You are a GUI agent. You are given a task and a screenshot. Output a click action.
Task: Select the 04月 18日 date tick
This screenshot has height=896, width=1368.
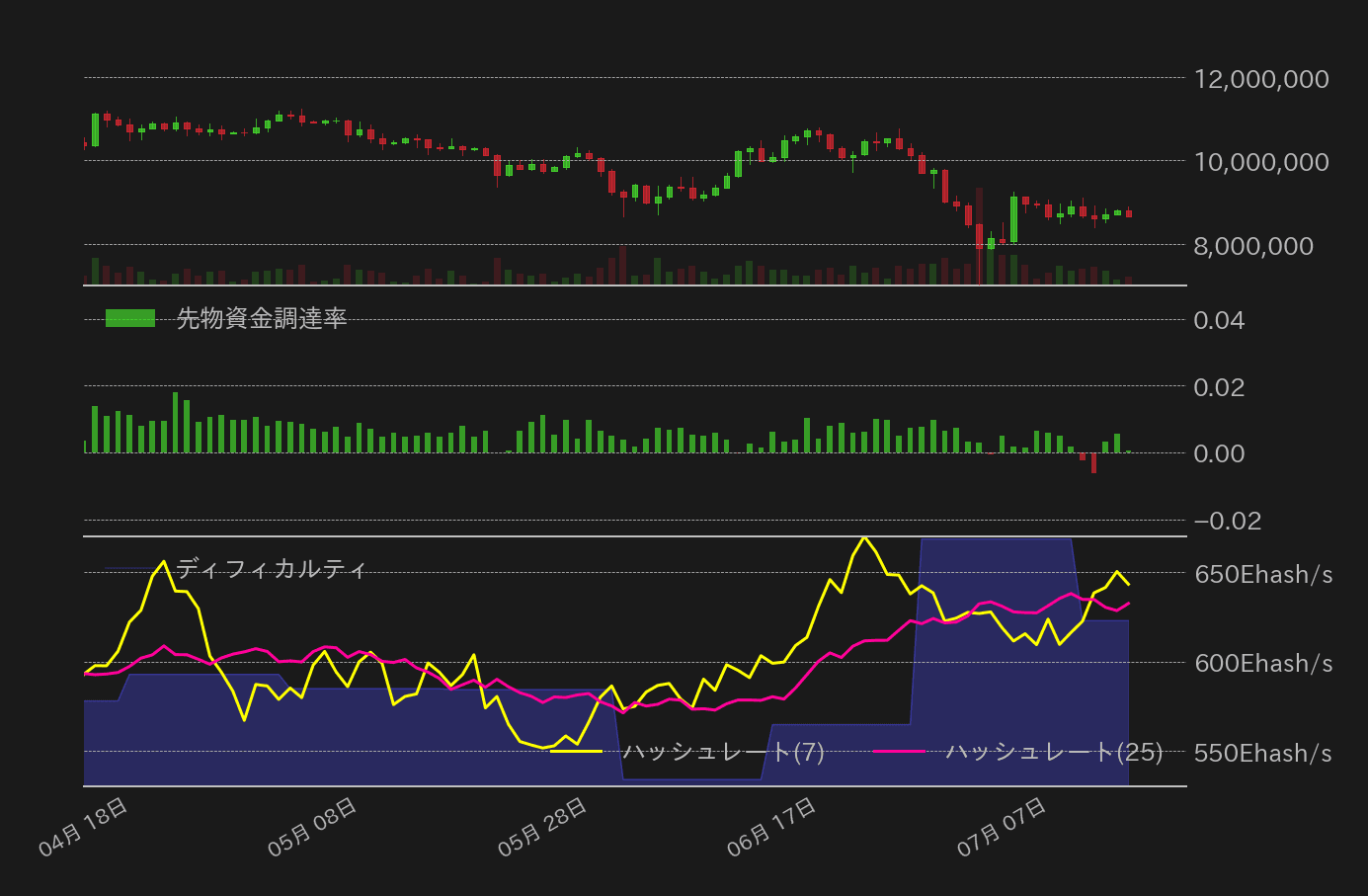pyautogui.click(x=83, y=828)
